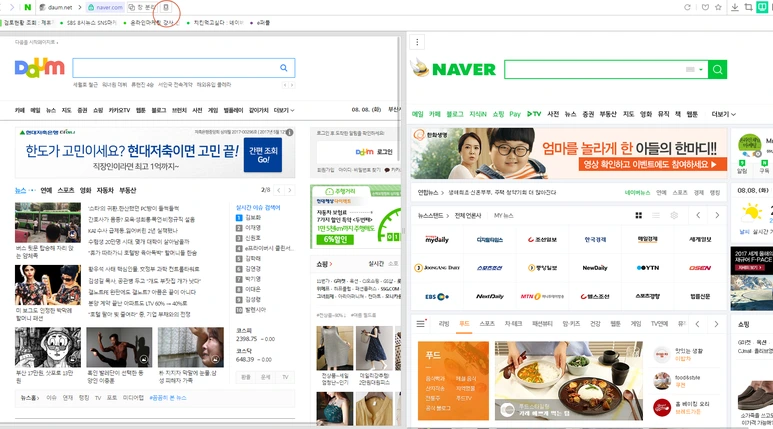The image size is (773, 429).
Task: Open 지식iN in Naver menu
Action: click(x=478, y=114)
